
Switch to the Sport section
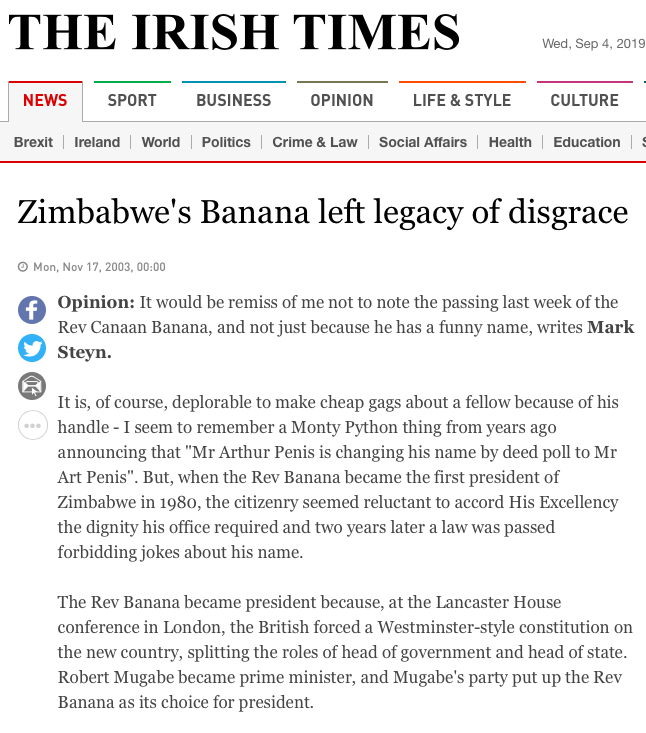pyautogui.click(x=132, y=100)
